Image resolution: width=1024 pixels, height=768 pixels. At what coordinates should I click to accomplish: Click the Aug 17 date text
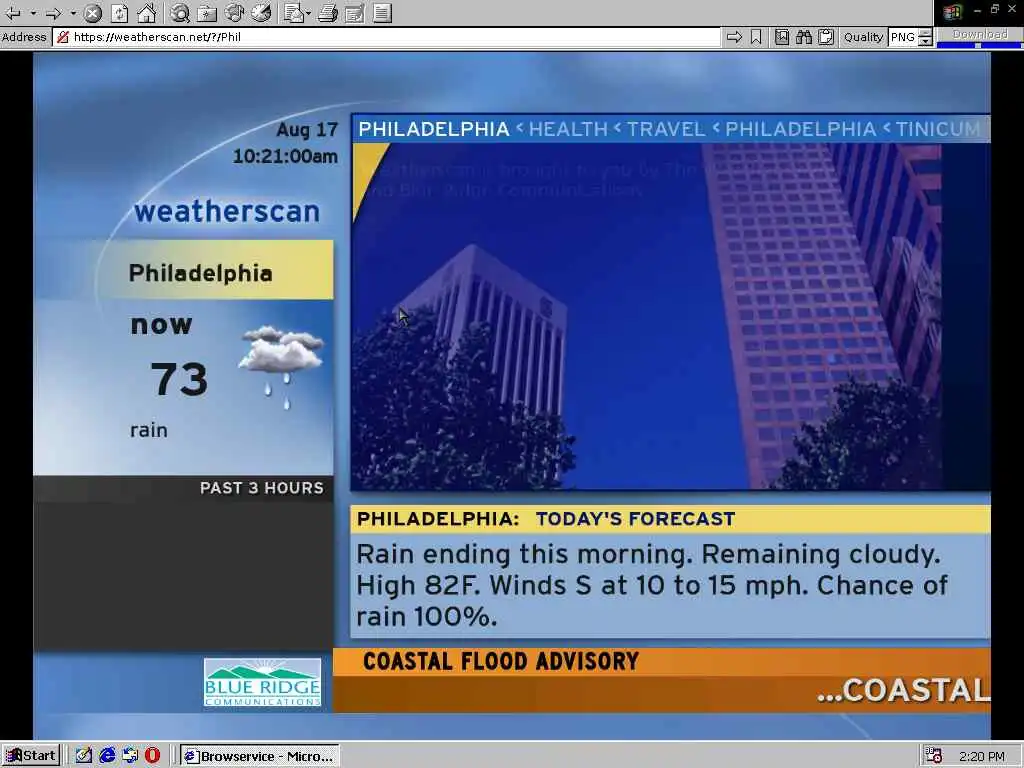pos(307,130)
